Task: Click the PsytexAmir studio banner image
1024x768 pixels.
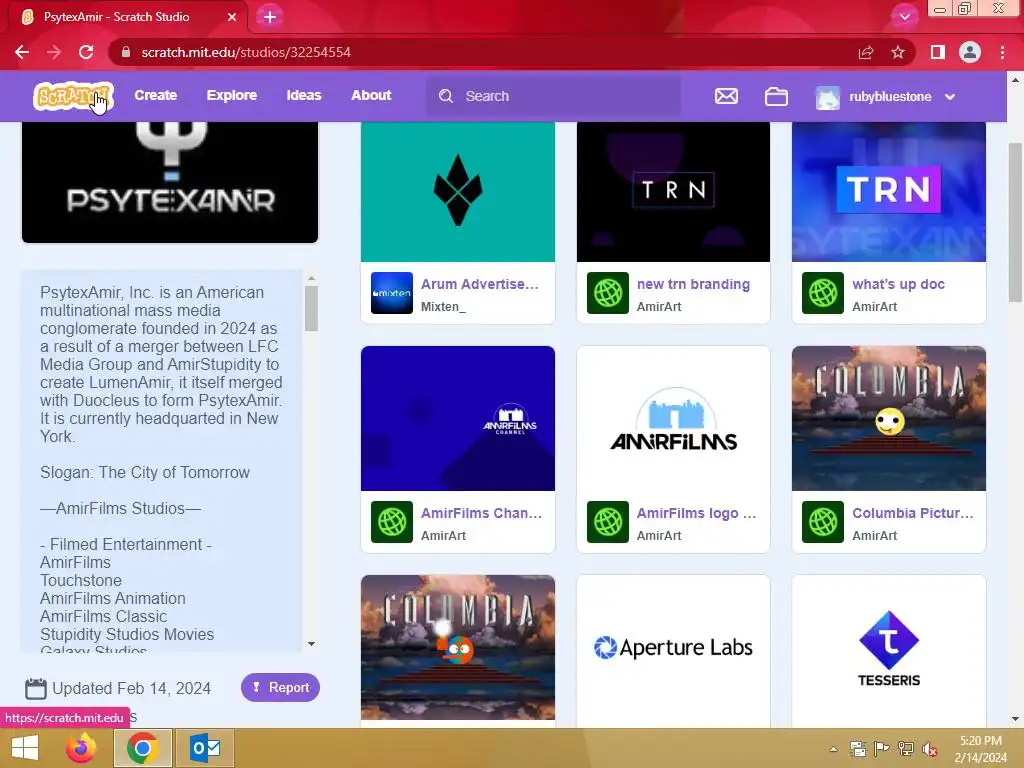Action: 170,182
